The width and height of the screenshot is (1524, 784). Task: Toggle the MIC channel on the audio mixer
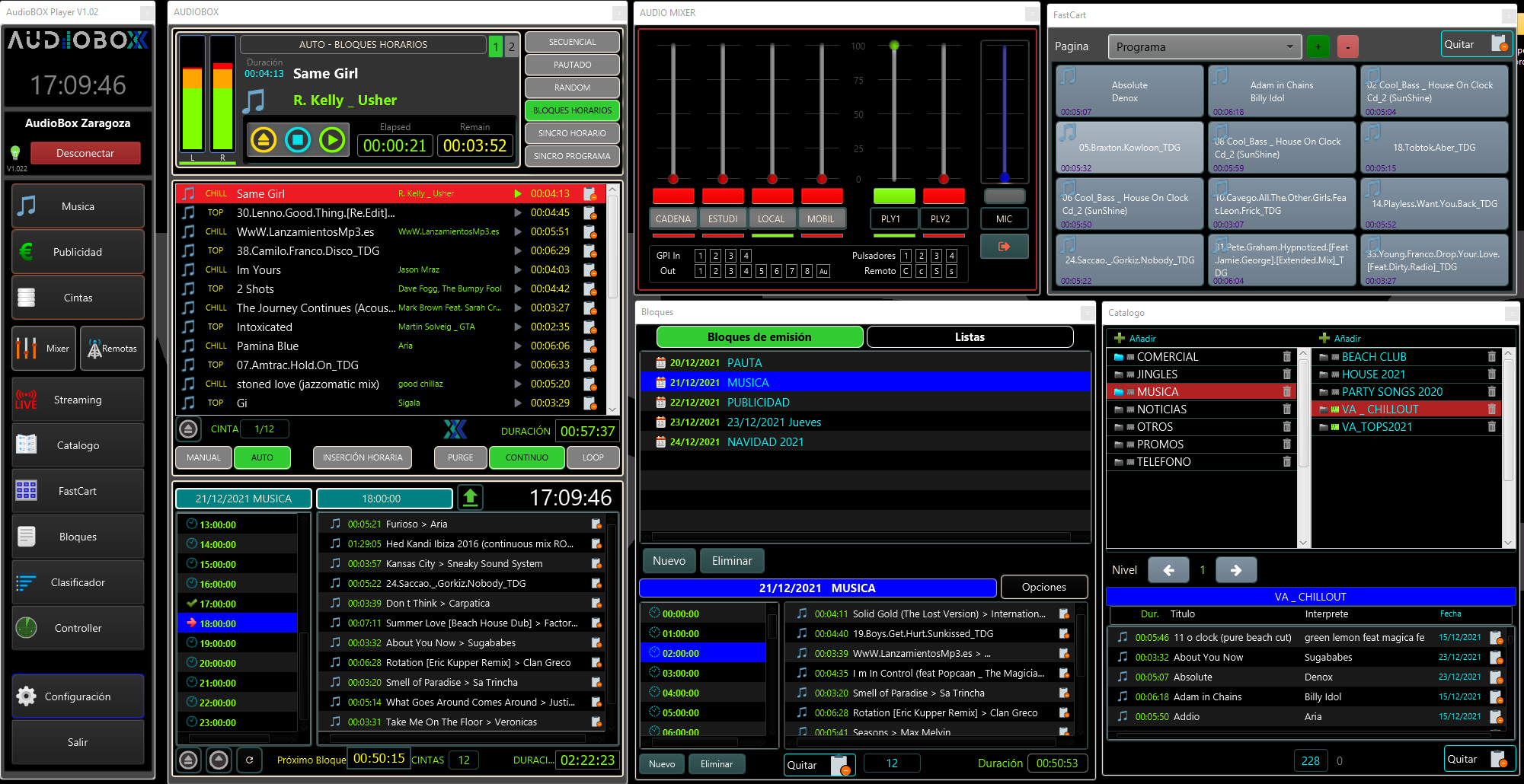coord(1004,218)
